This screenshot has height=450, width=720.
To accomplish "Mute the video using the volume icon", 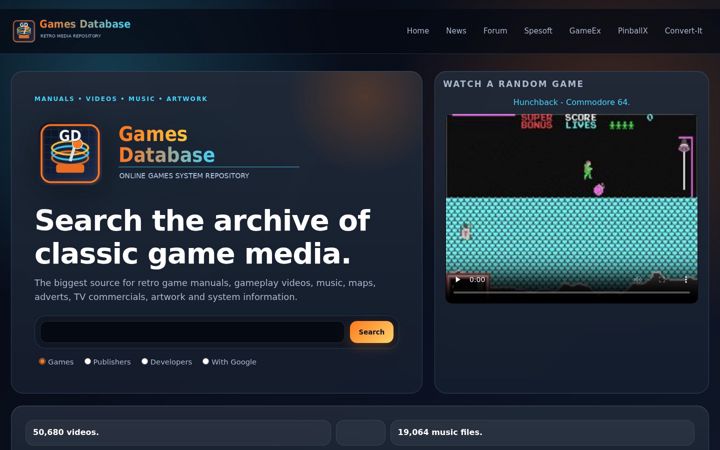I will (x=638, y=279).
